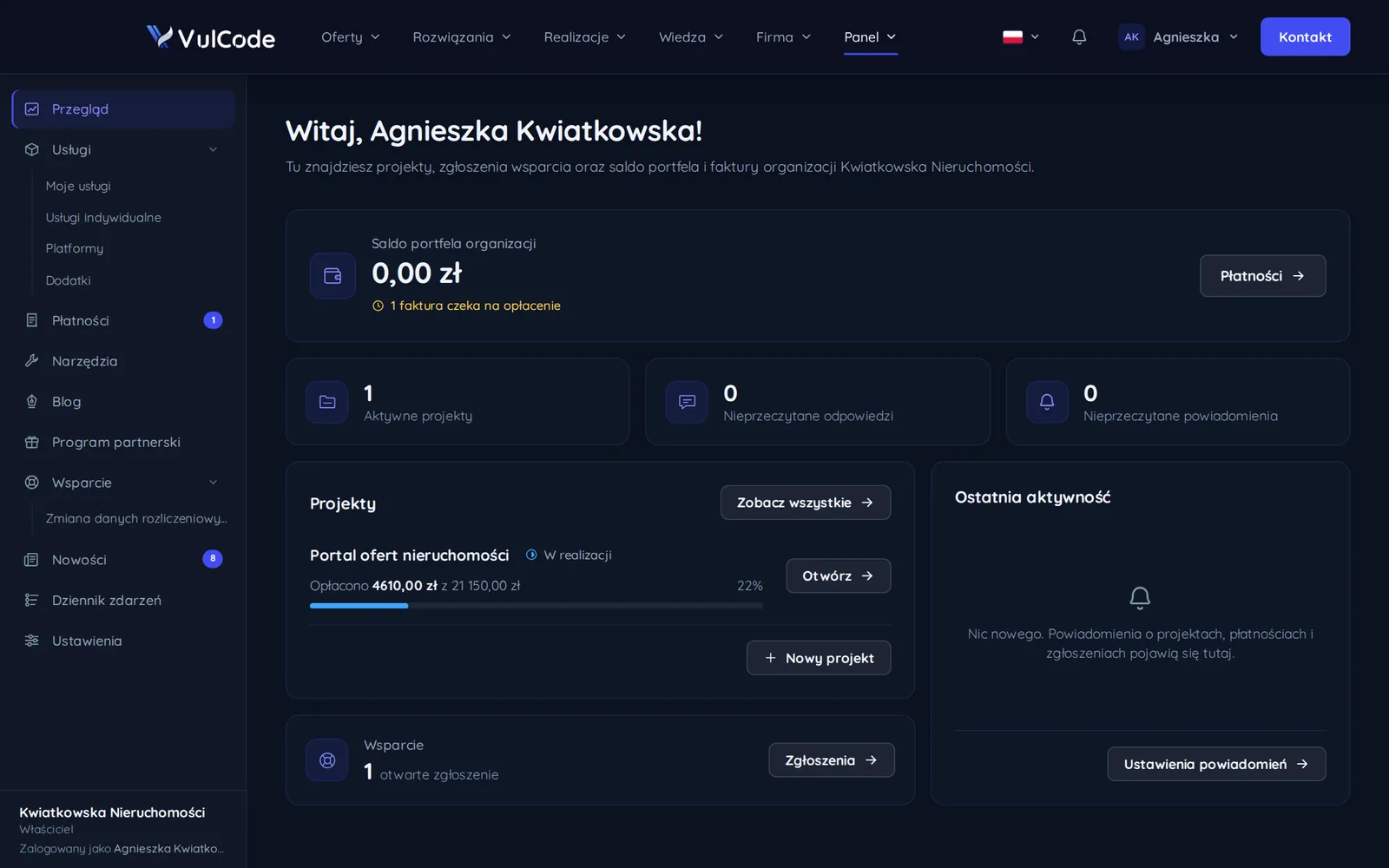Open the notifications bell in top bar
Viewport: 1389px width, 868px height.
click(x=1079, y=36)
